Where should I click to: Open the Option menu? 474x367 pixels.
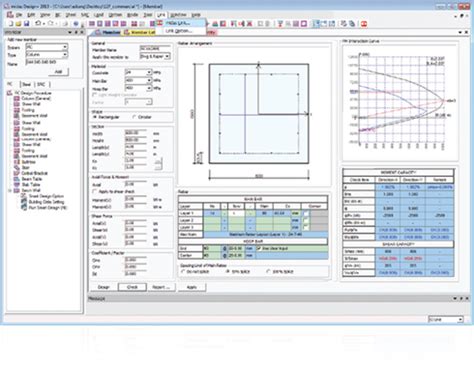click(x=115, y=15)
